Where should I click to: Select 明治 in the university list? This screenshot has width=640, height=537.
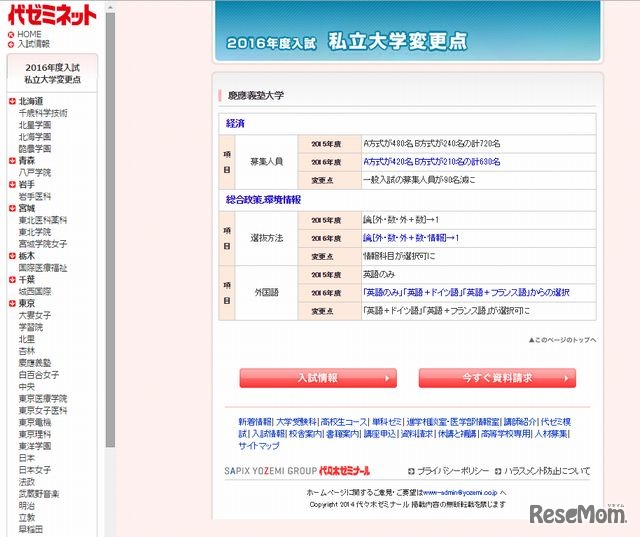(27, 506)
